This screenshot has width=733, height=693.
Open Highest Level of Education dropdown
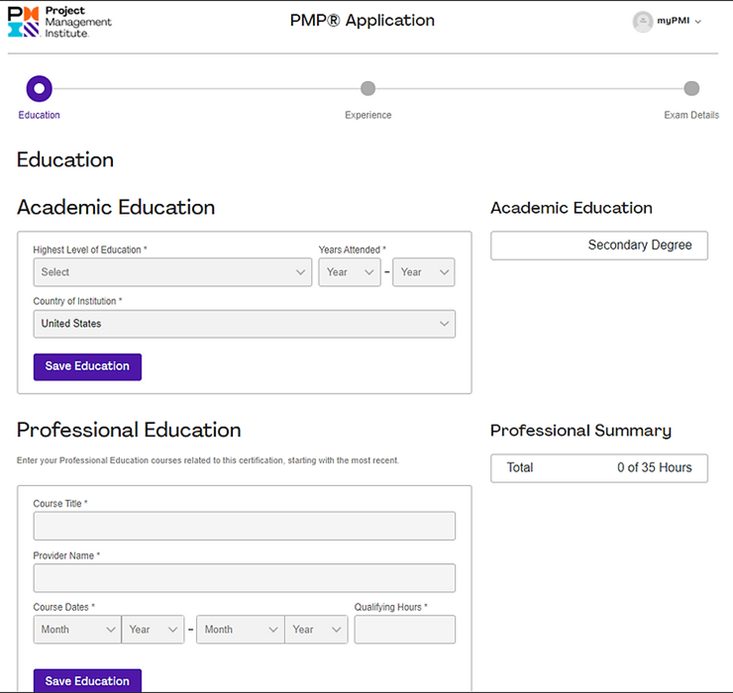point(173,272)
